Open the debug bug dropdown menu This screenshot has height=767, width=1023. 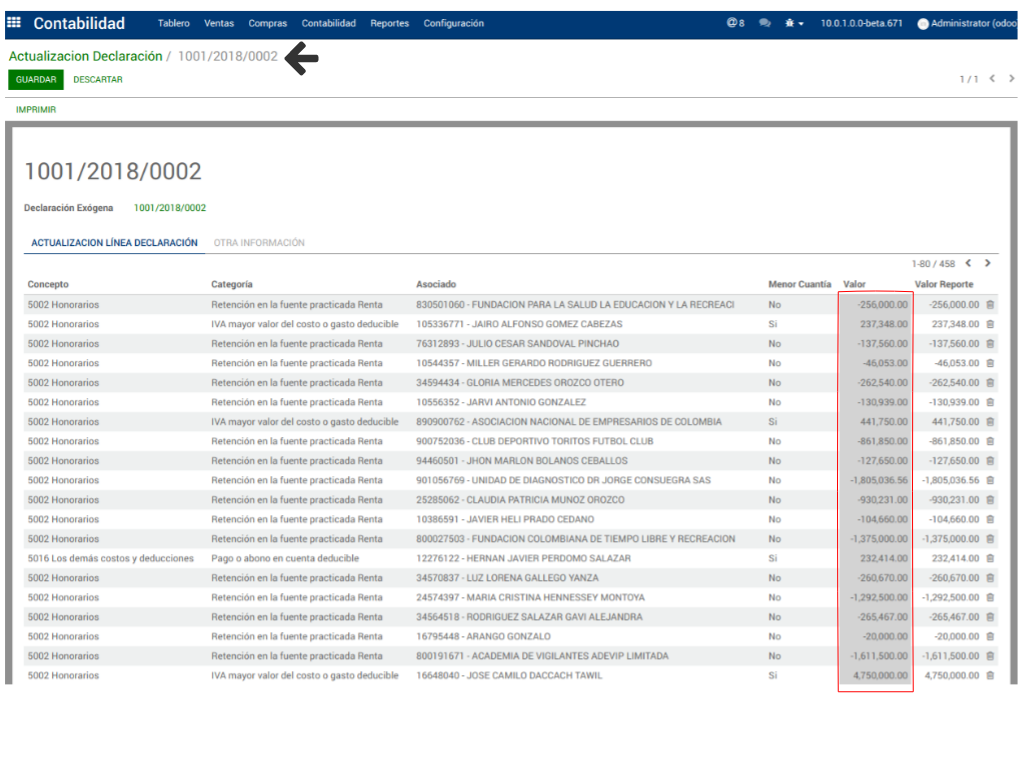[794, 23]
